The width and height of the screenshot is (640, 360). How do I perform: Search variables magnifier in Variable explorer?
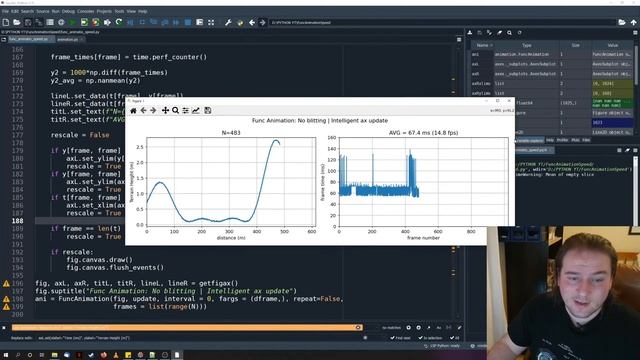[509, 33]
